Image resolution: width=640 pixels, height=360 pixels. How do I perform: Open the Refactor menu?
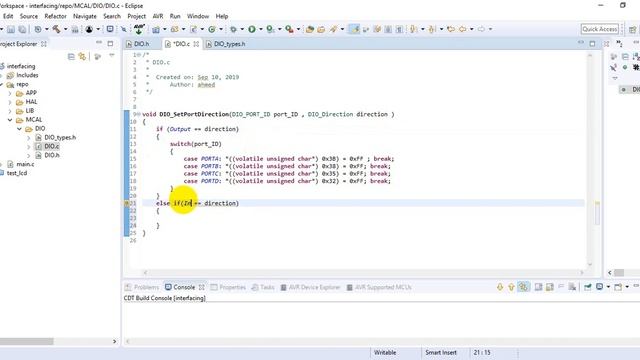point(56,16)
